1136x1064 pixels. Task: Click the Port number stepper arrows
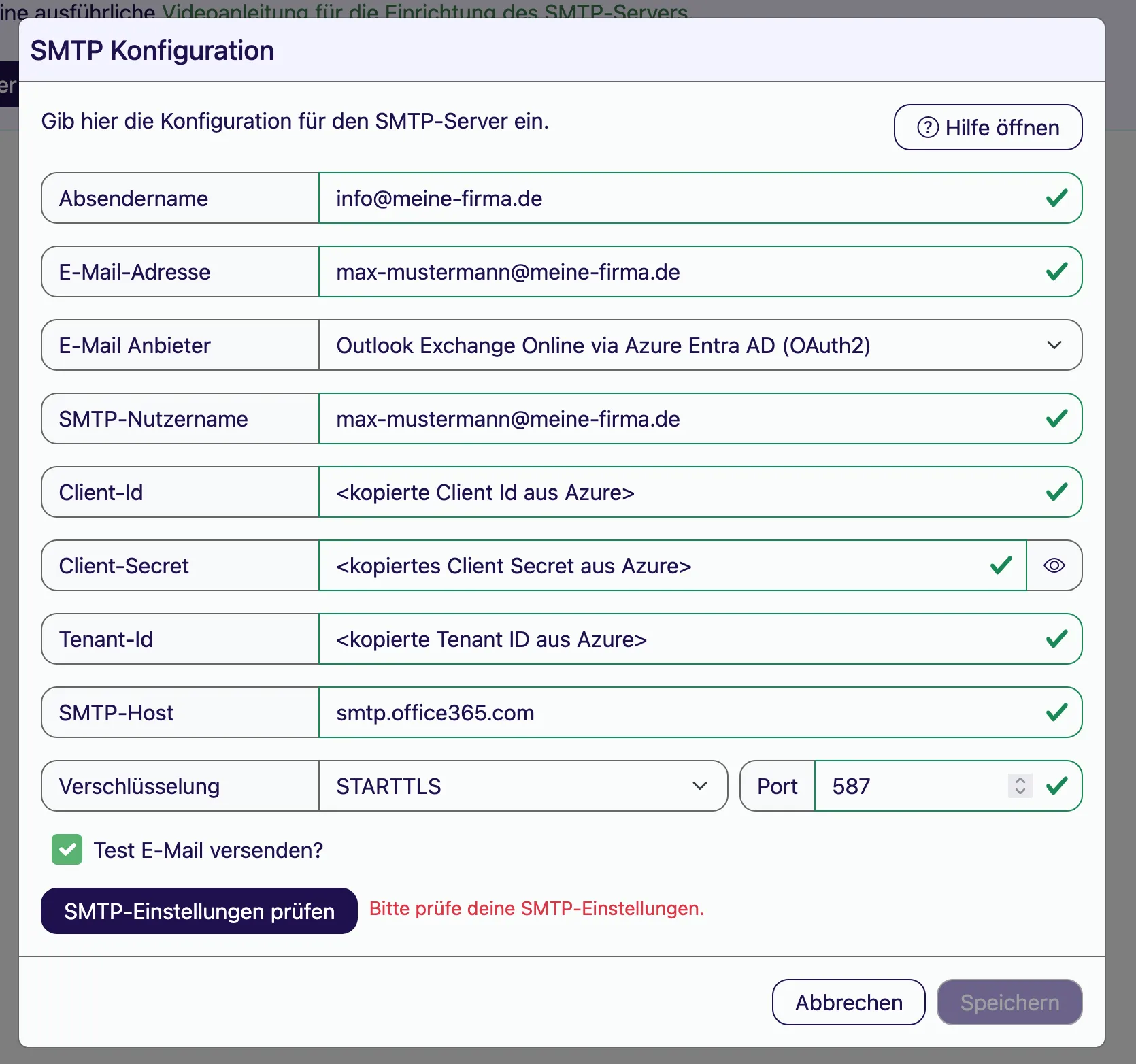point(1020,786)
